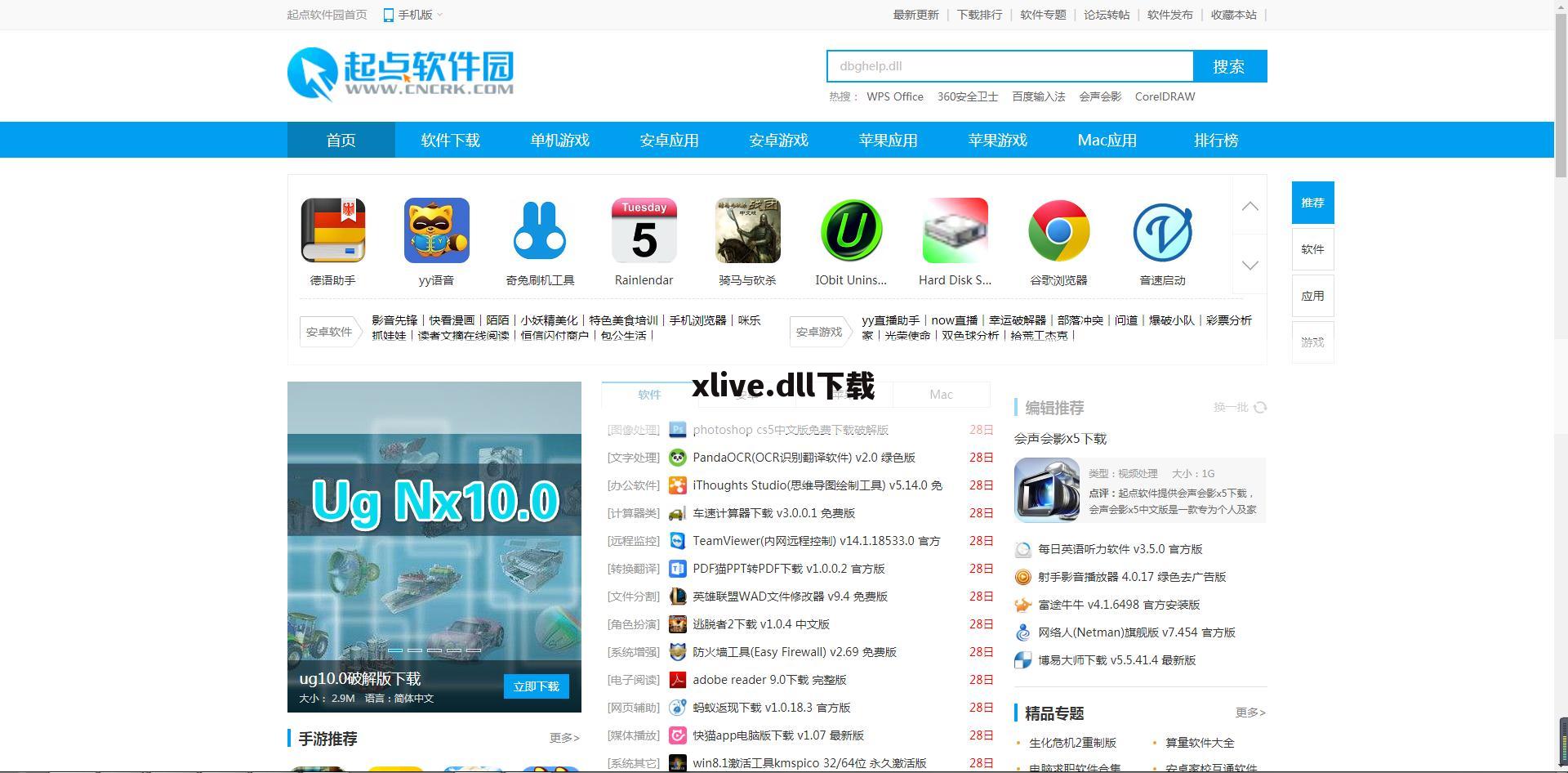The height and width of the screenshot is (773, 1568).
Task: Open 网络人(Netman)旗舰版 v7.454 官方版
Action: tap(1136, 632)
